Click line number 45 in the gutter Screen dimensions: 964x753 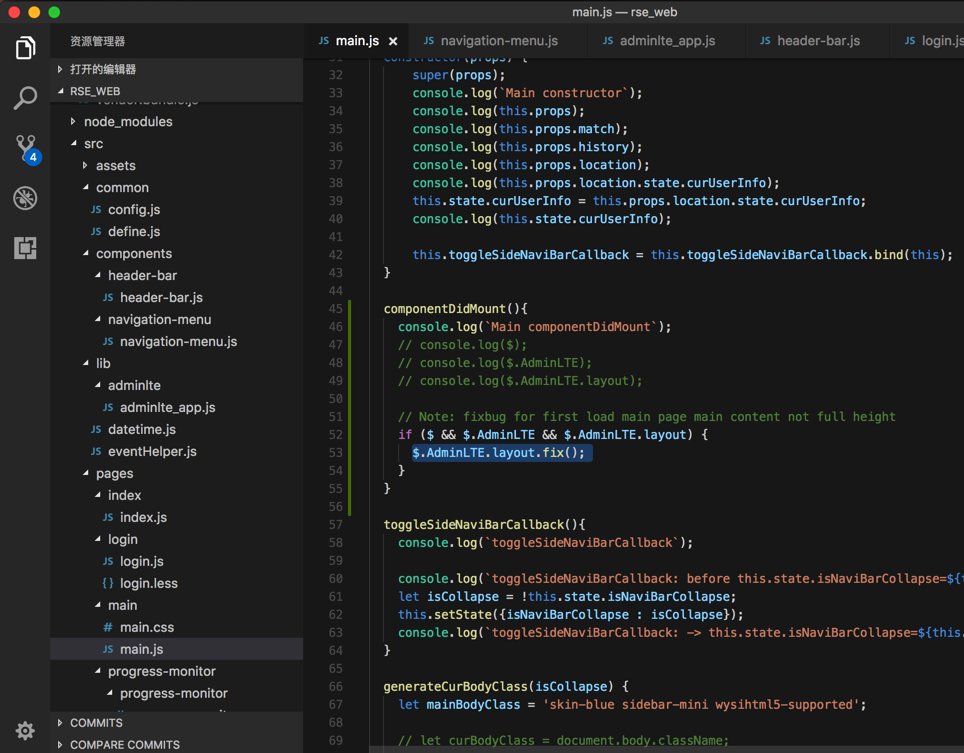tap(335, 308)
